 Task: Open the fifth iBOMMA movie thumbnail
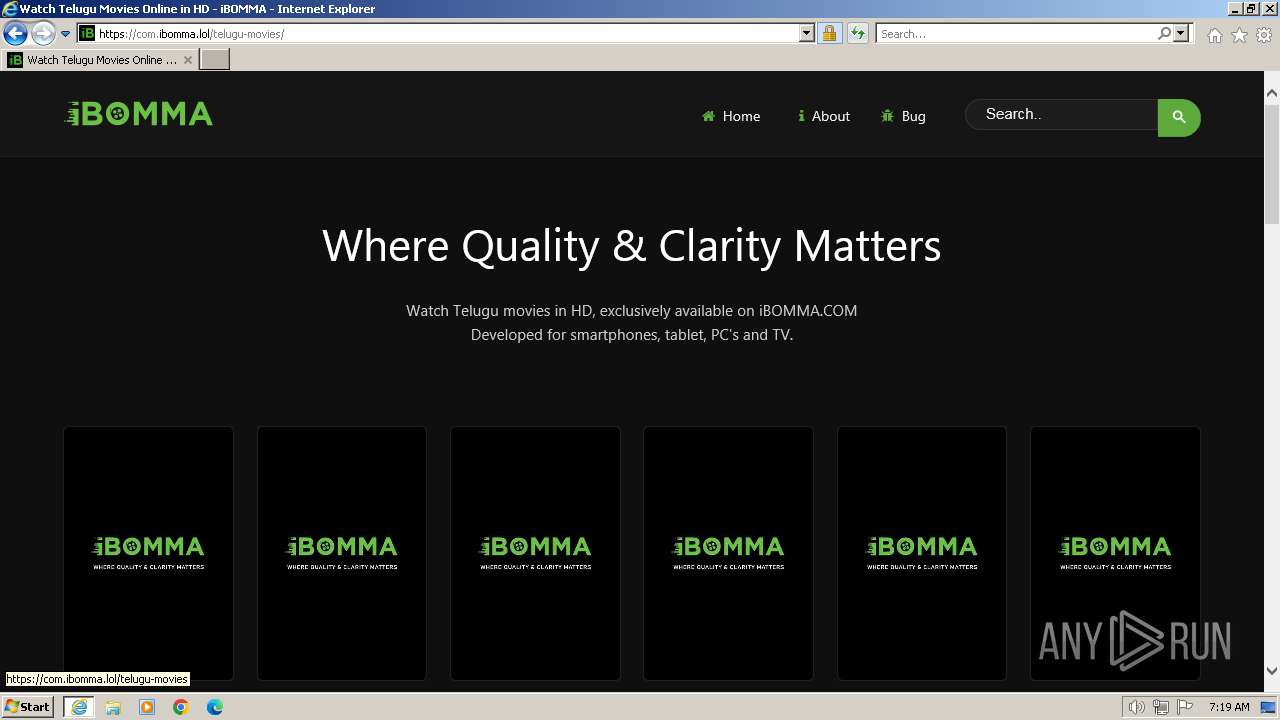click(922, 553)
